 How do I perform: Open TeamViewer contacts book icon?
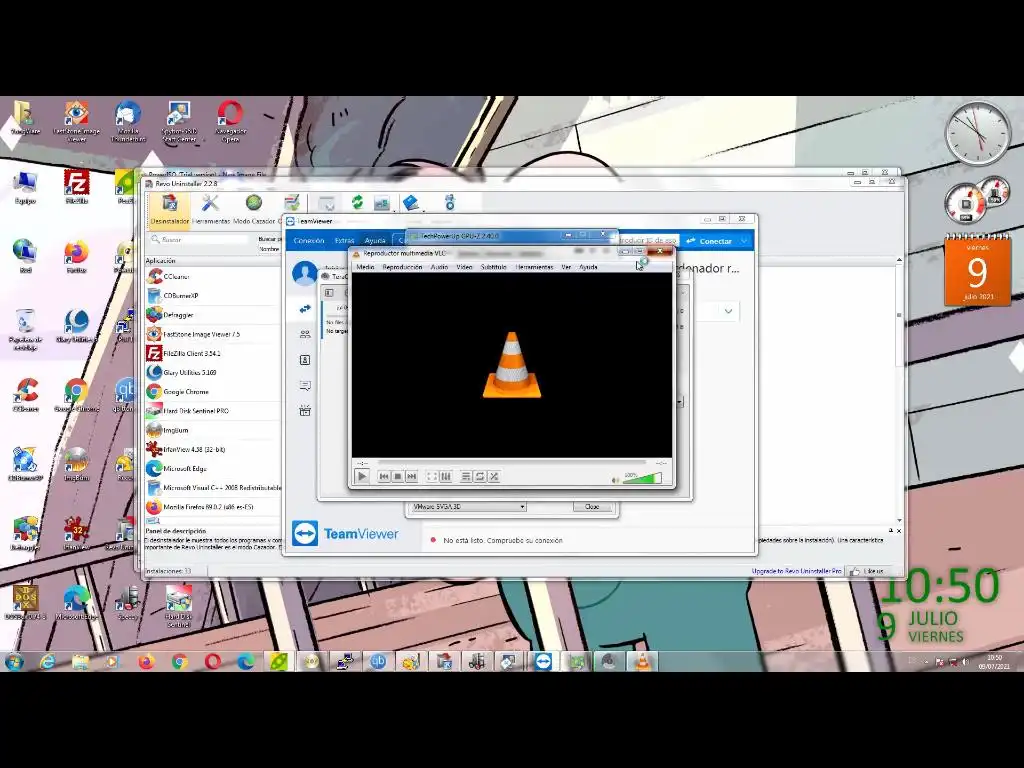[305, 360]
